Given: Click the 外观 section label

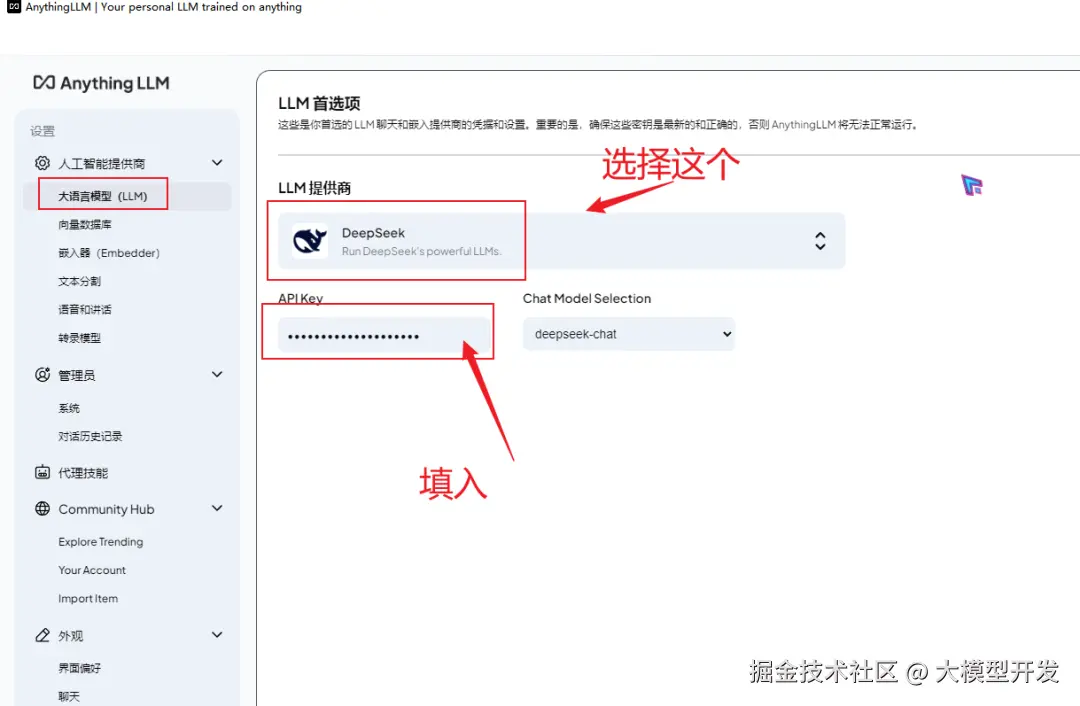Looking at the screenshot, I should (x=70, y=636).
